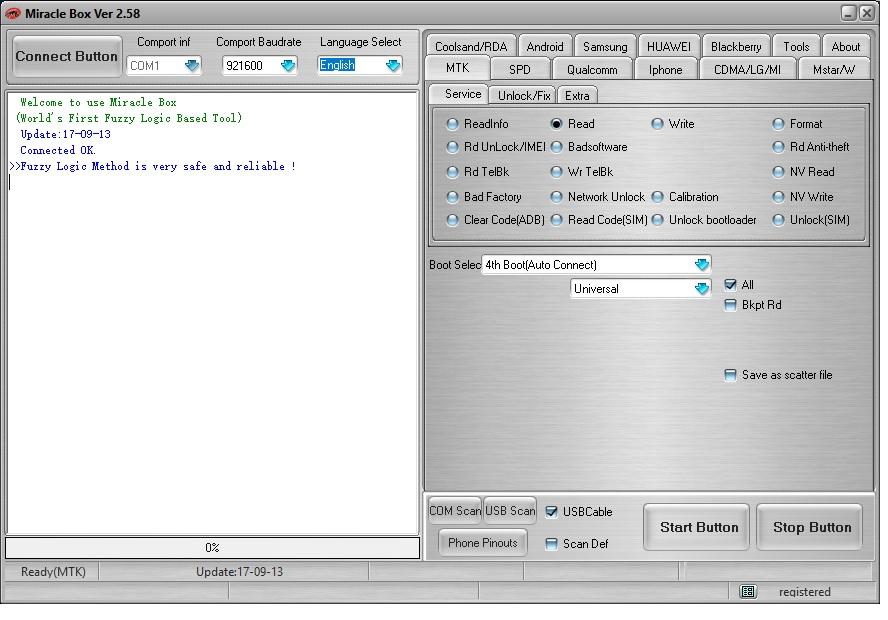Select the Write radio option

673,124
